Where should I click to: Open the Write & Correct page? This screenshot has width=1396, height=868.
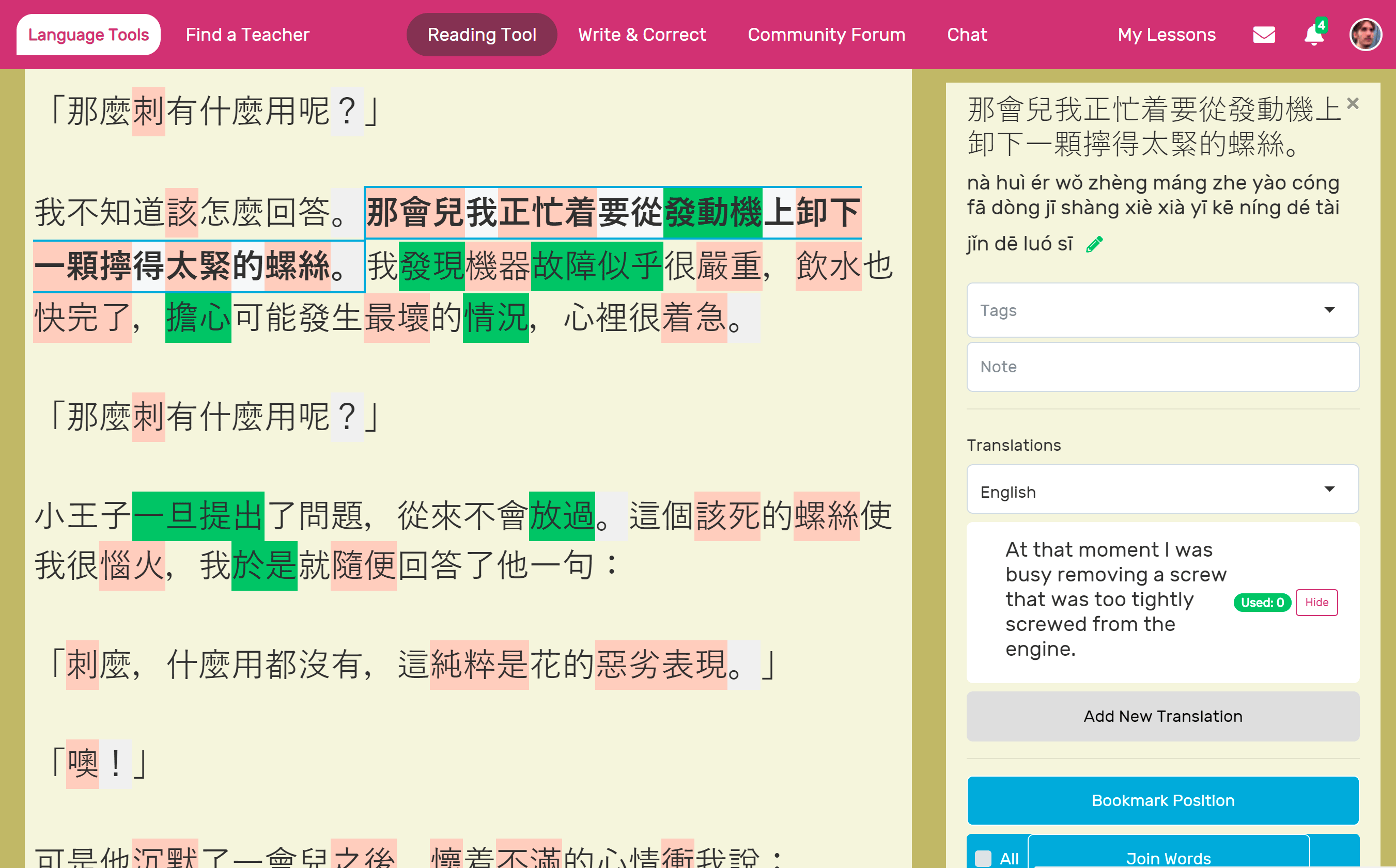[642, 34]
